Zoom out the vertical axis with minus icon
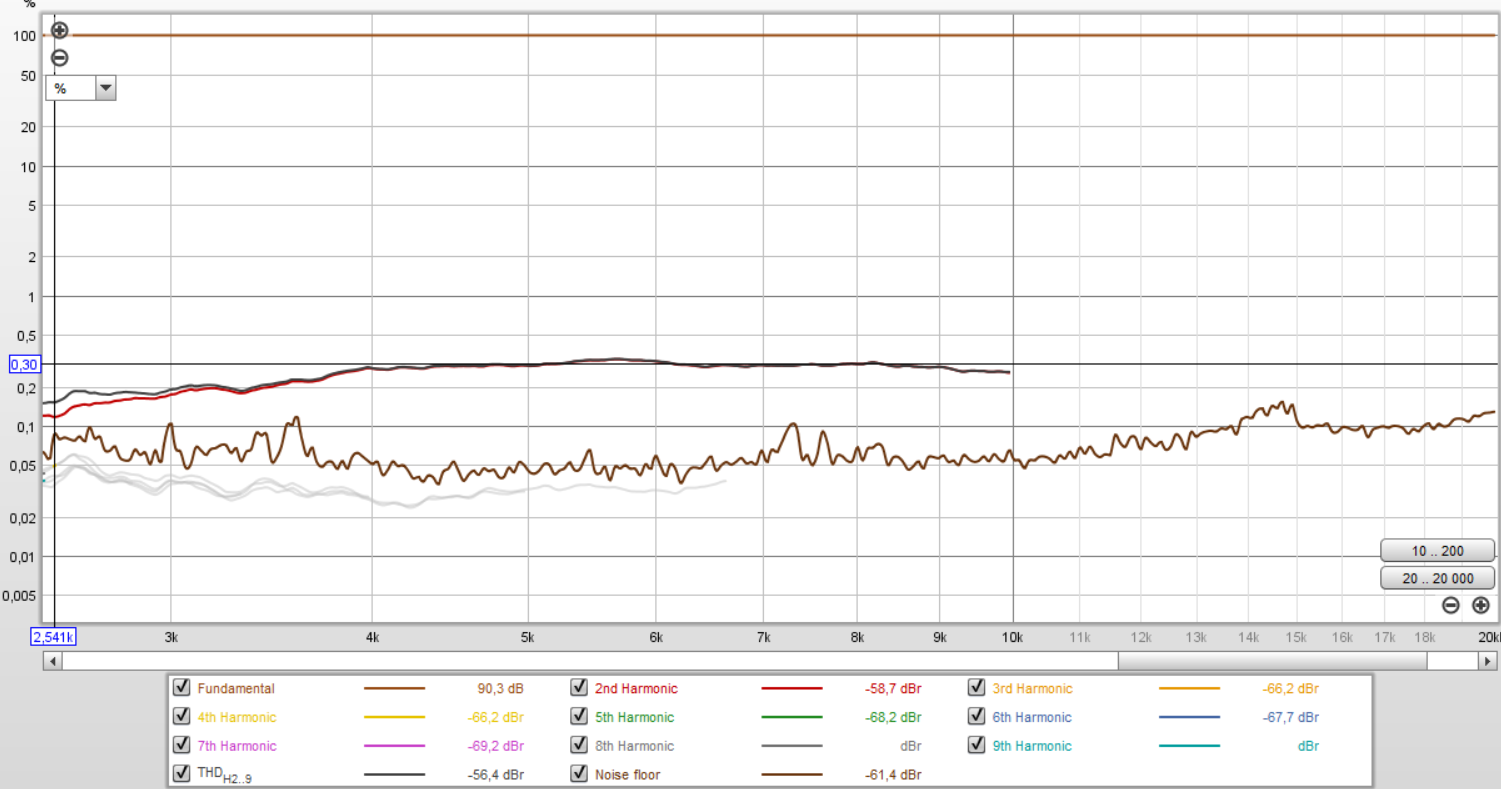This screenshot has width=1507, height=790. (60, 58)
